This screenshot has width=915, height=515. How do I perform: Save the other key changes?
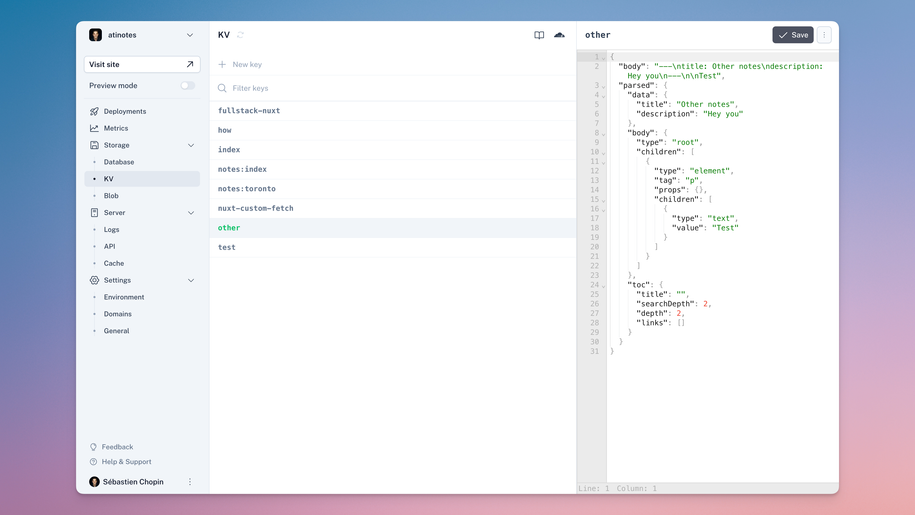click(792, 35)
